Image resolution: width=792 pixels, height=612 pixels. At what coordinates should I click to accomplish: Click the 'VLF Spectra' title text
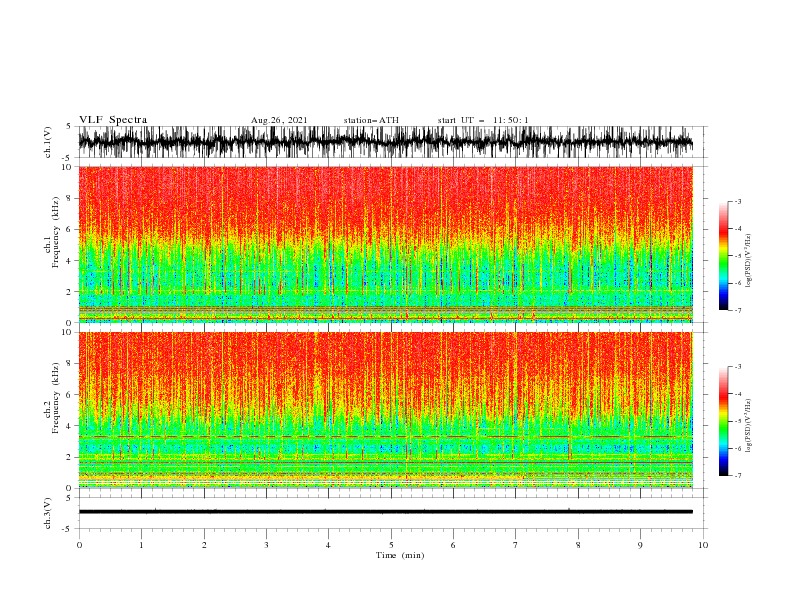113,120
